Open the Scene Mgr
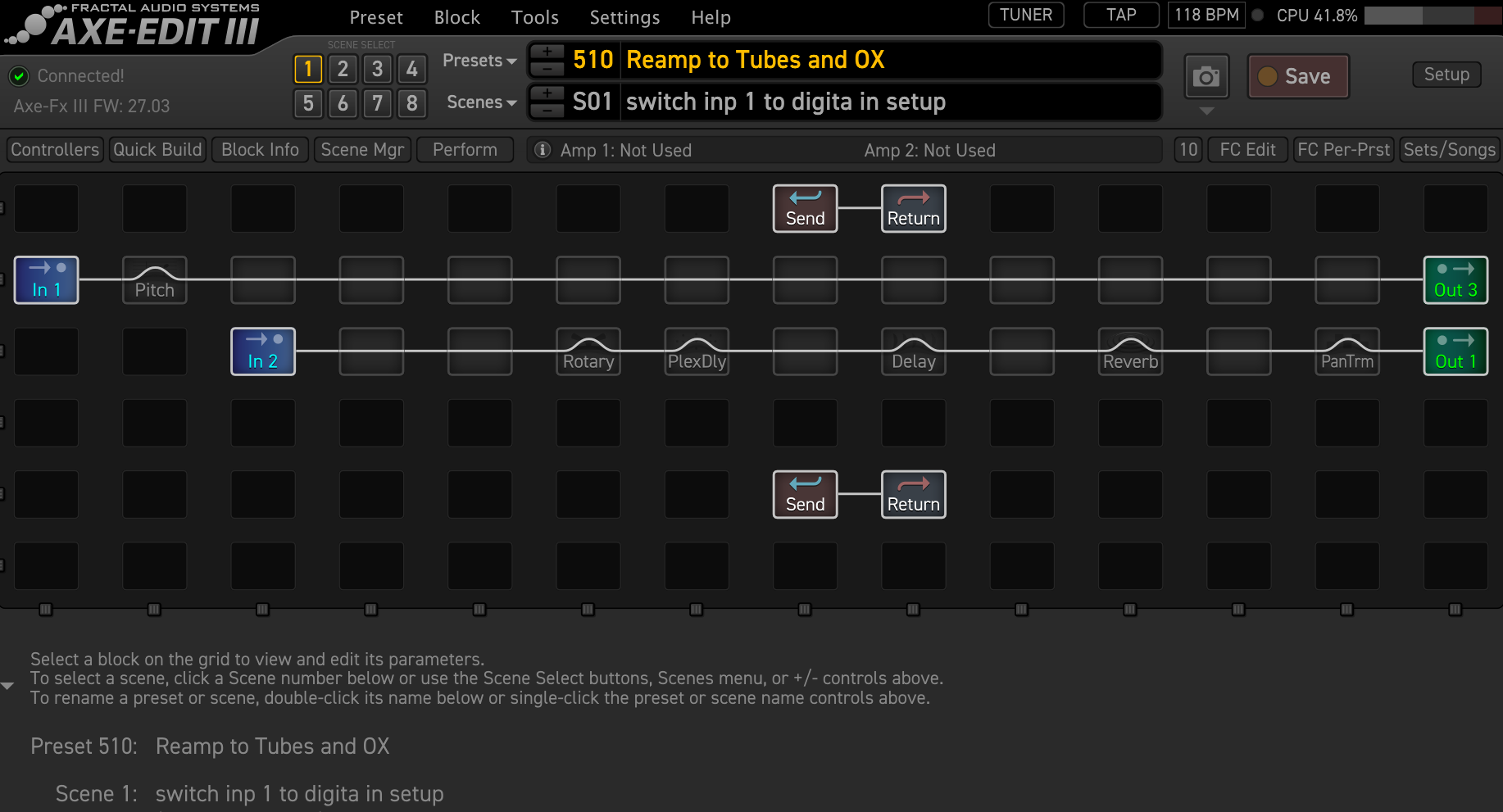Screen dimensions: 1503x812 362,150
